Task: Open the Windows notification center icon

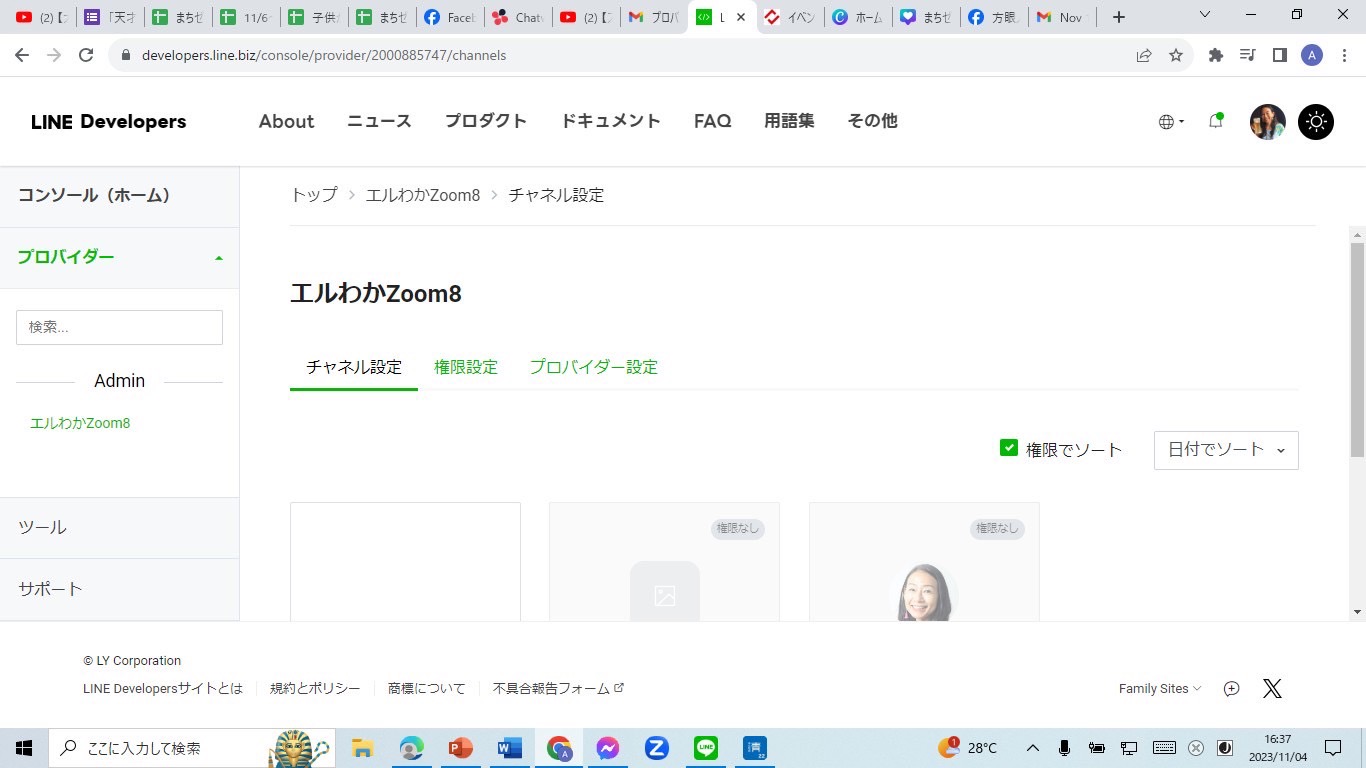Action: coord(1333,748)
